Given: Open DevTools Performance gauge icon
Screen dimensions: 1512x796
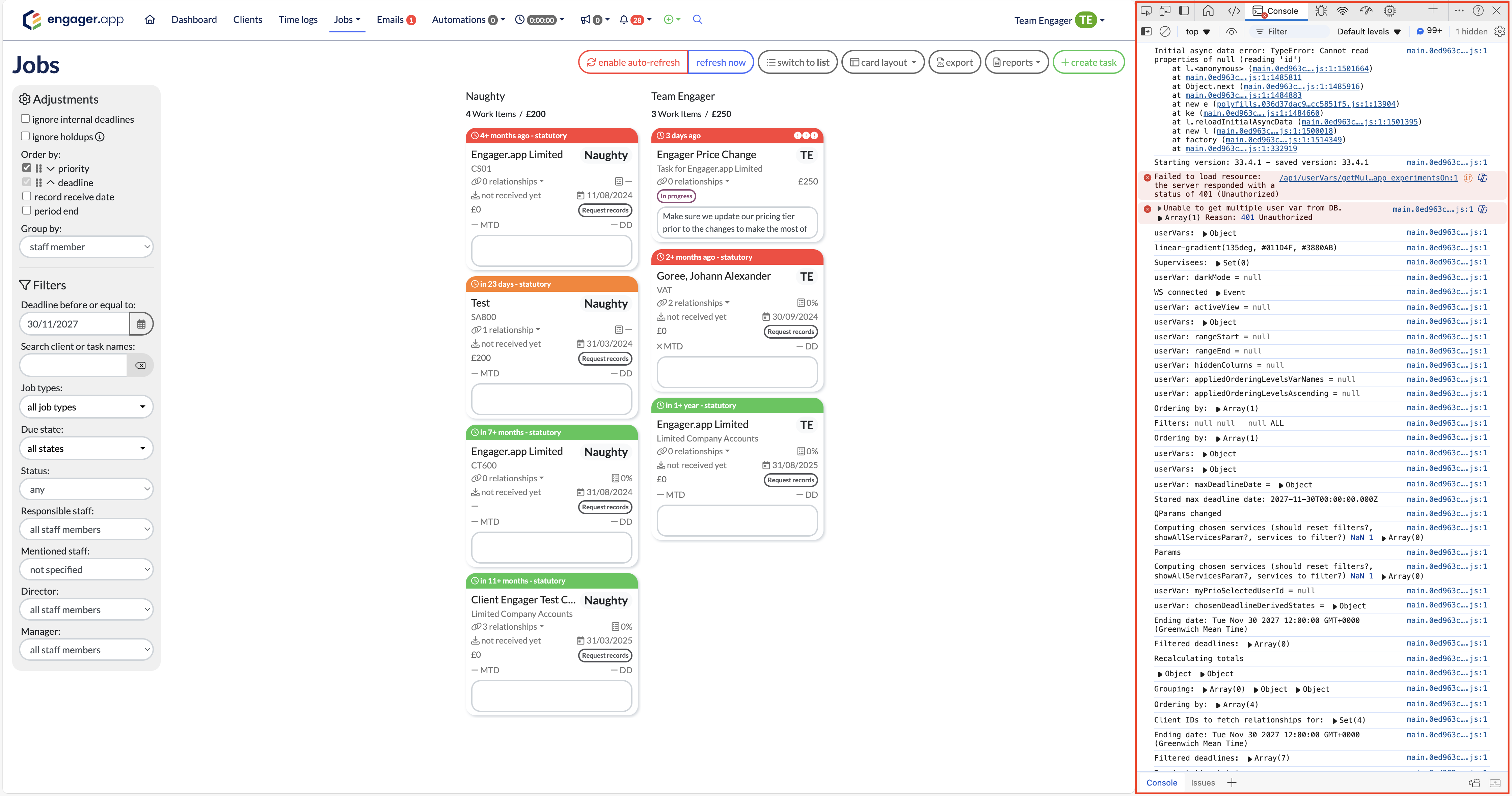Looking at the screenshot, I should [x=1367, y=10].
